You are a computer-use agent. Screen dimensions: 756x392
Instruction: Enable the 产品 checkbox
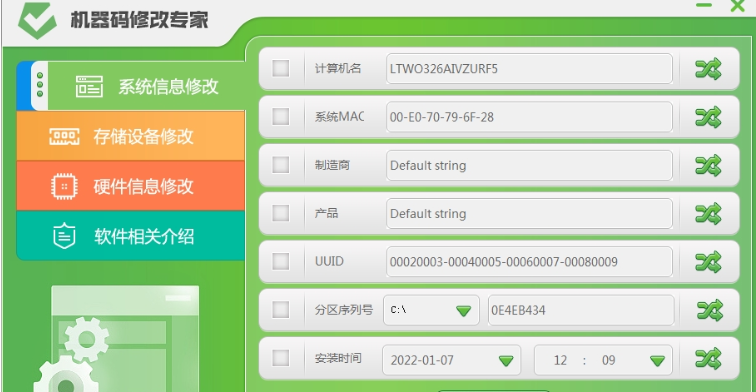[x=281, y=213]
